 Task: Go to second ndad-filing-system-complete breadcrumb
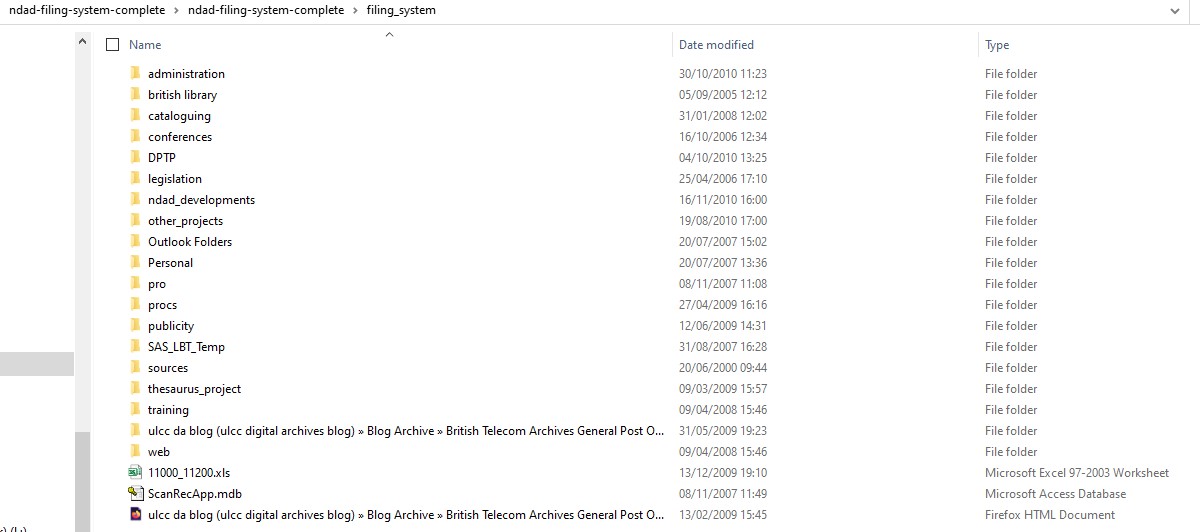pyautogui.click(x=265, y=10)
